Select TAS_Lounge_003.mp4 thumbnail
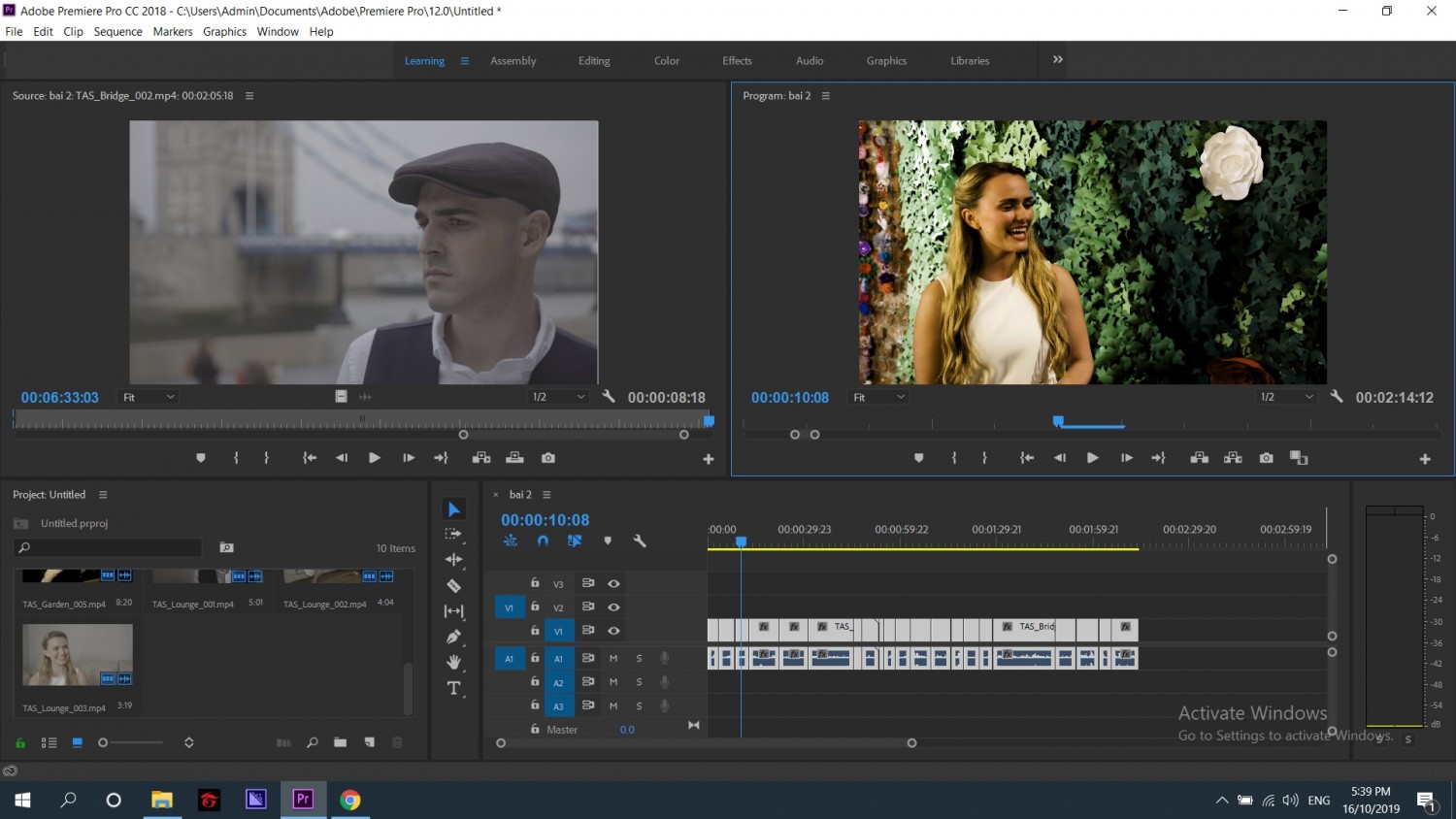Viewport: 1456px width, 819px height. tap(78, 655)
